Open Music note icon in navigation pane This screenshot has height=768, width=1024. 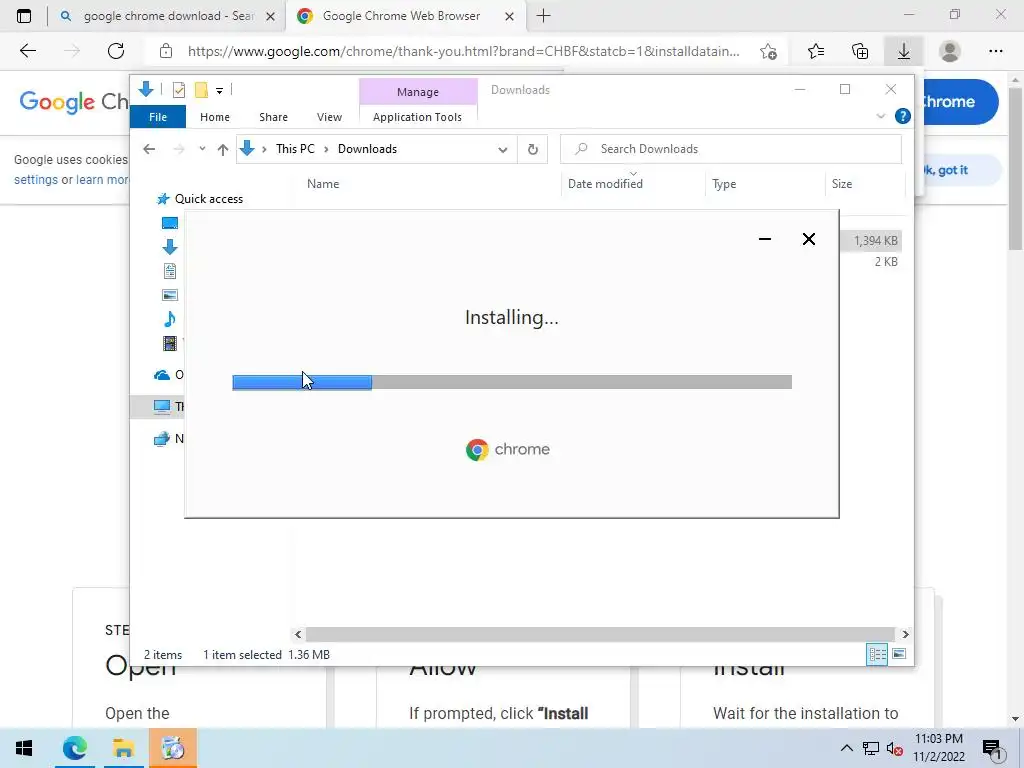170,319
